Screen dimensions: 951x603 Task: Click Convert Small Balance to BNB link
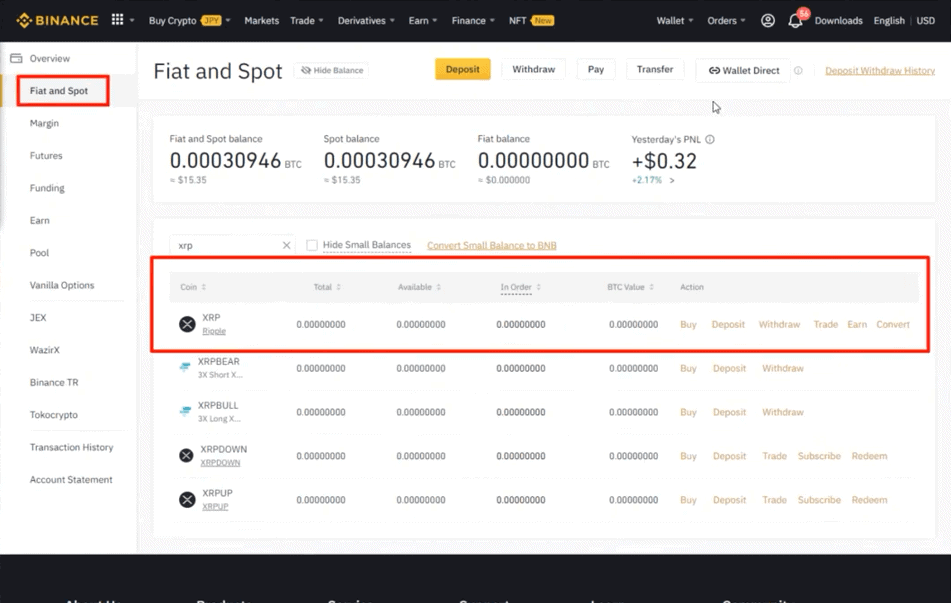click(x=491, y=245)
